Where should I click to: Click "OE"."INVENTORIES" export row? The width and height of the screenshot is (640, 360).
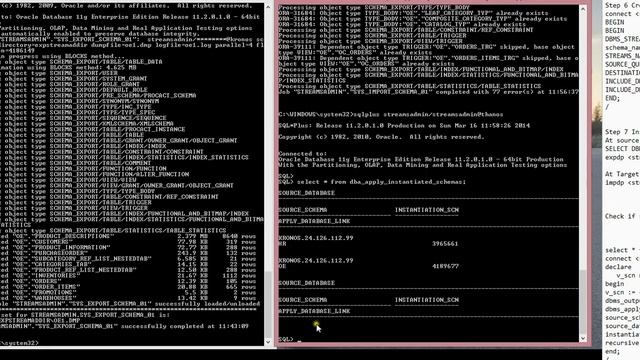[128, 276]
